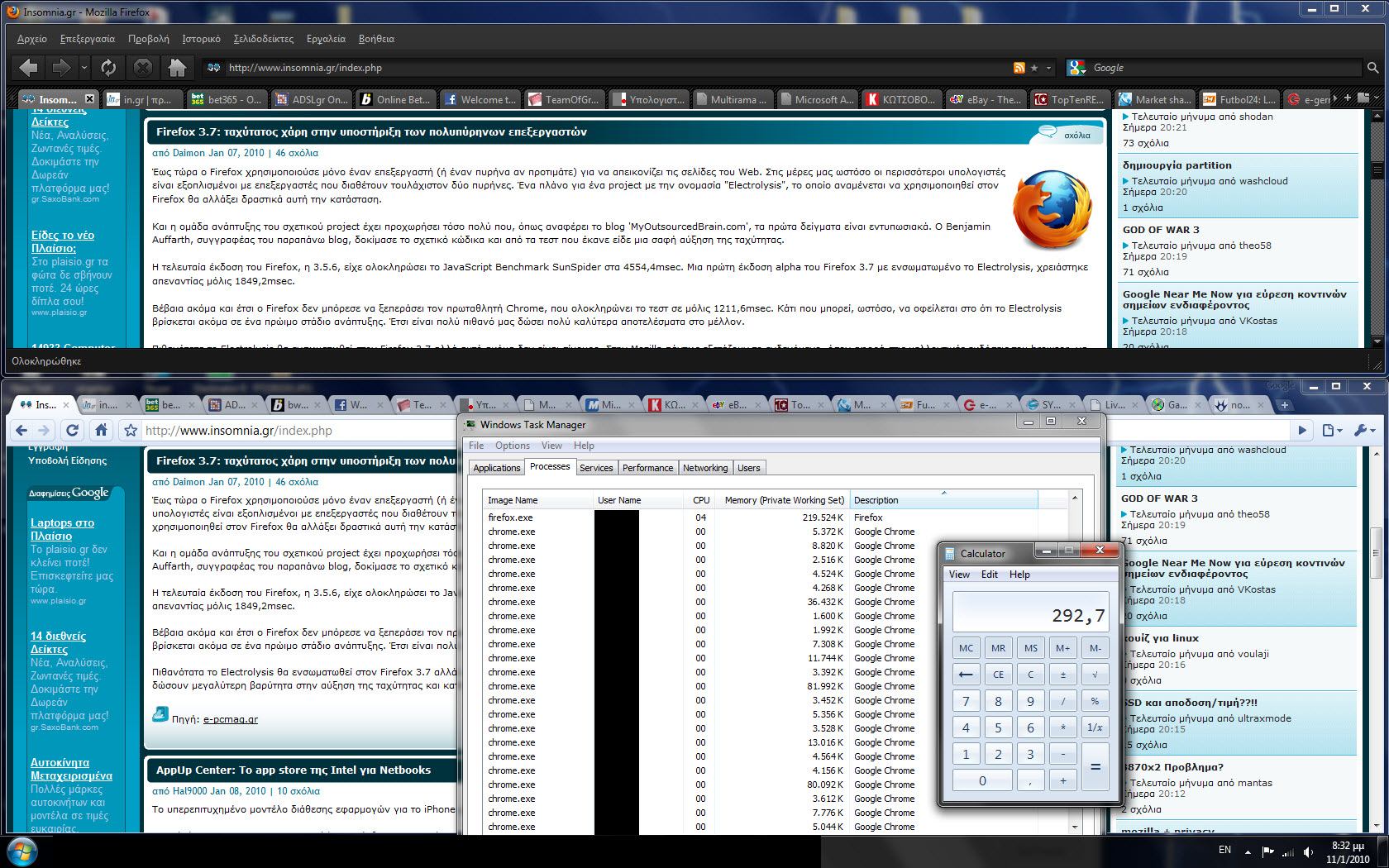
Task: Open Task Manager File menu
Action: [x=476, y=446]
